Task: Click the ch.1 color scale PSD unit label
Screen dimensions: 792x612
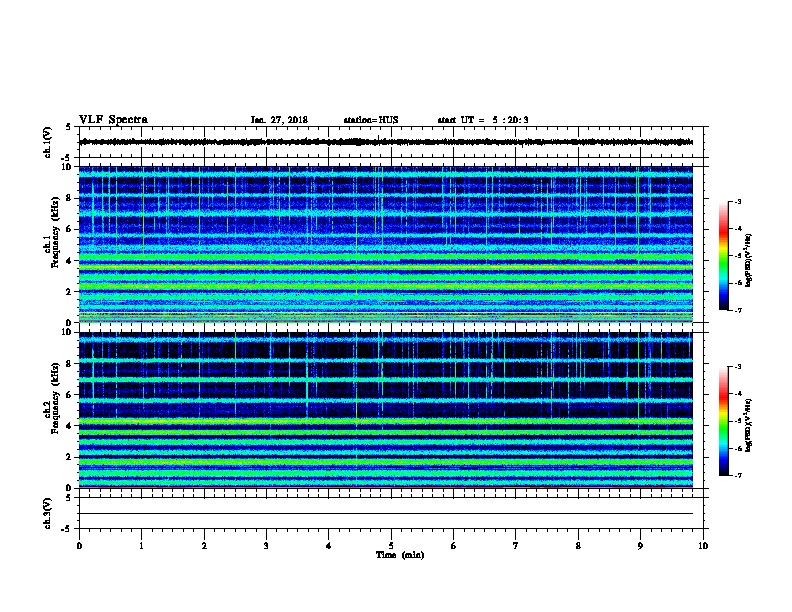Action: [x=749, y=260]
